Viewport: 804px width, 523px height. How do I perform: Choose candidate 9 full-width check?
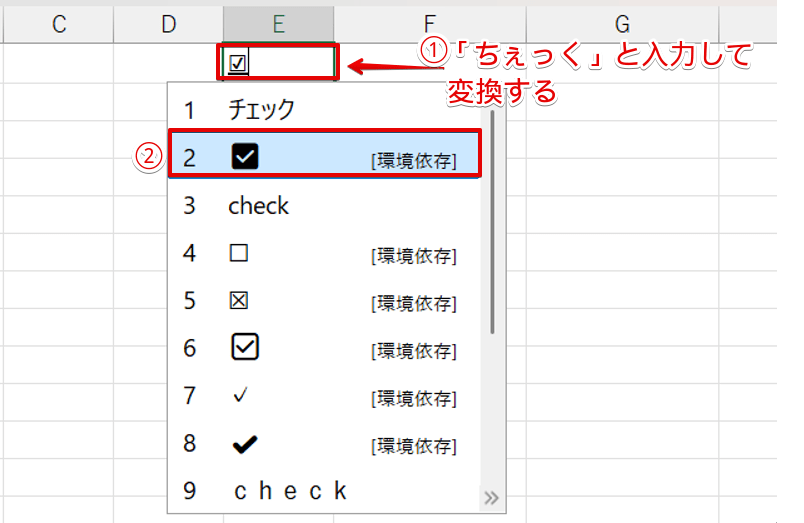(325, 491)
